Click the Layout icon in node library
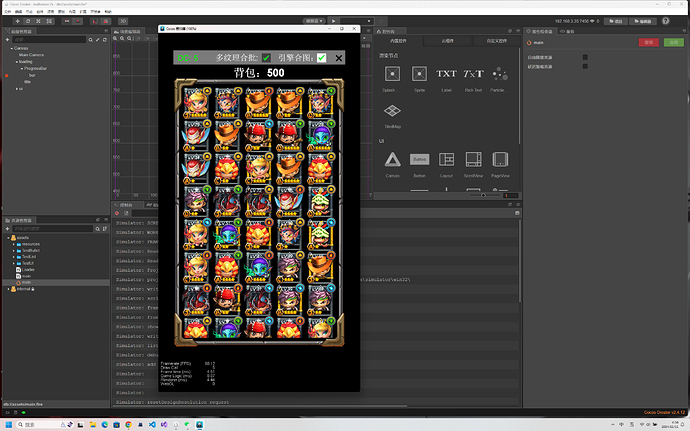690x431 pixels. (x=446, y=159)
